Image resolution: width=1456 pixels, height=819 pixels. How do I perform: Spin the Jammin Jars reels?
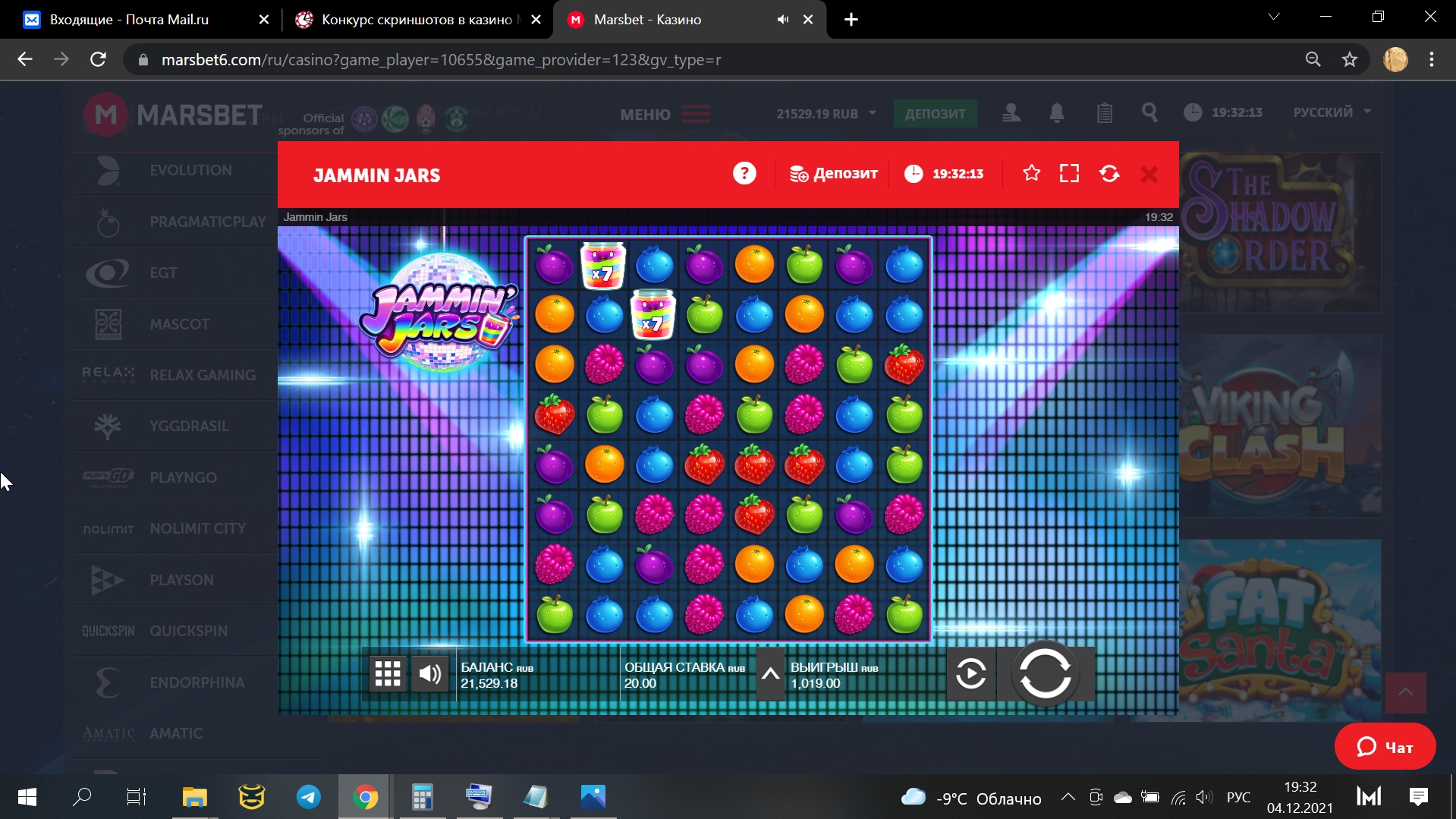[1045, 673]
